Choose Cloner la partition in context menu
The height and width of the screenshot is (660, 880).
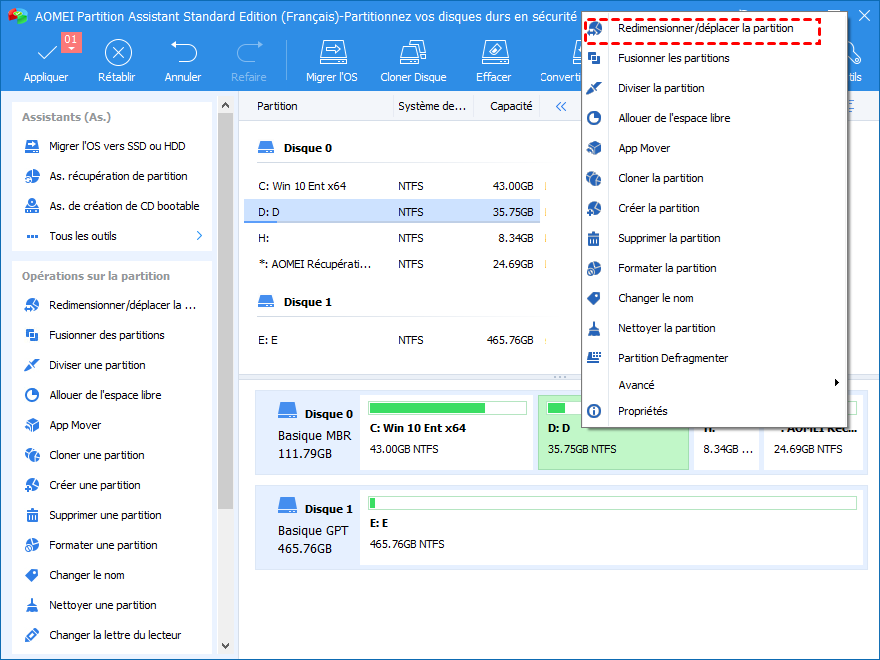[x=714, y=178]
